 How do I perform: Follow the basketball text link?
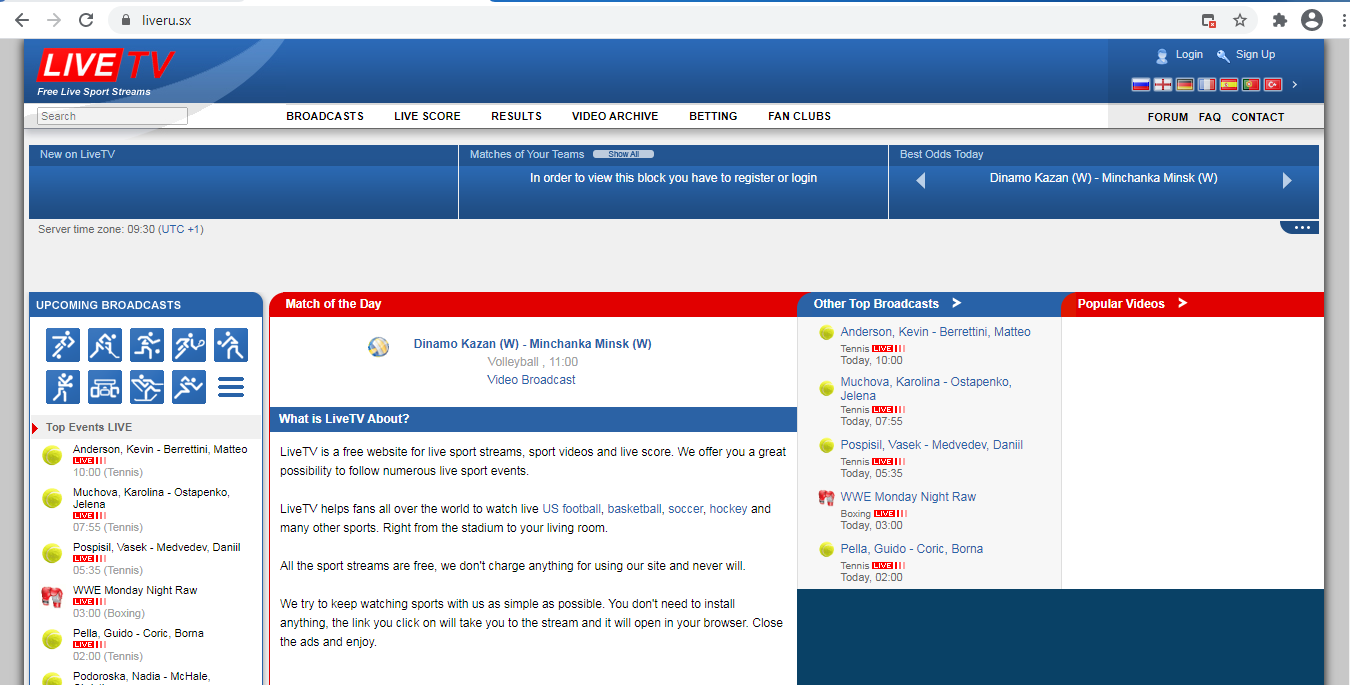click(x=634, y=509)
